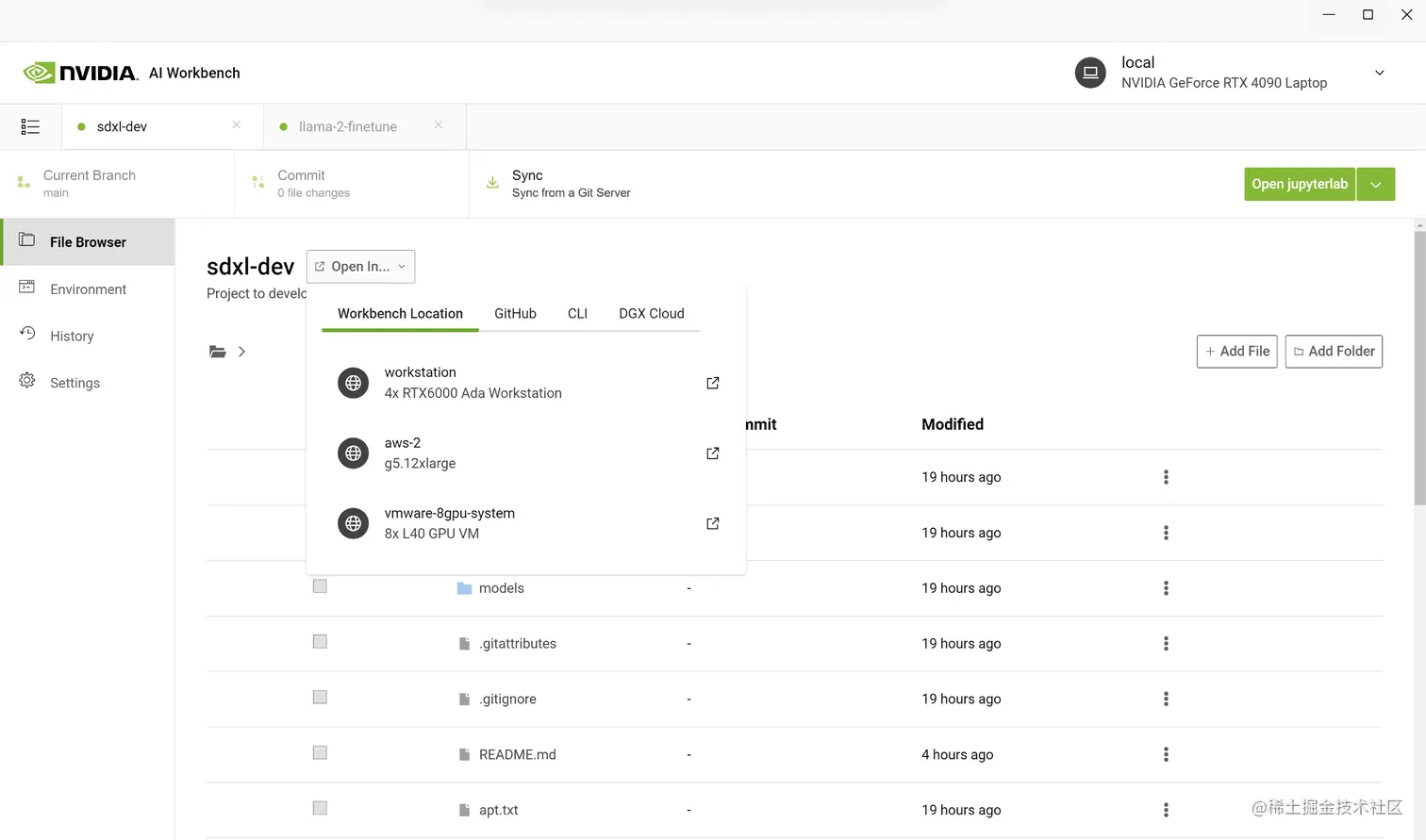The width and height of the screenshot is (1426, 840).
Task: Check the models folder checkbox
Action: coord(320,586)
